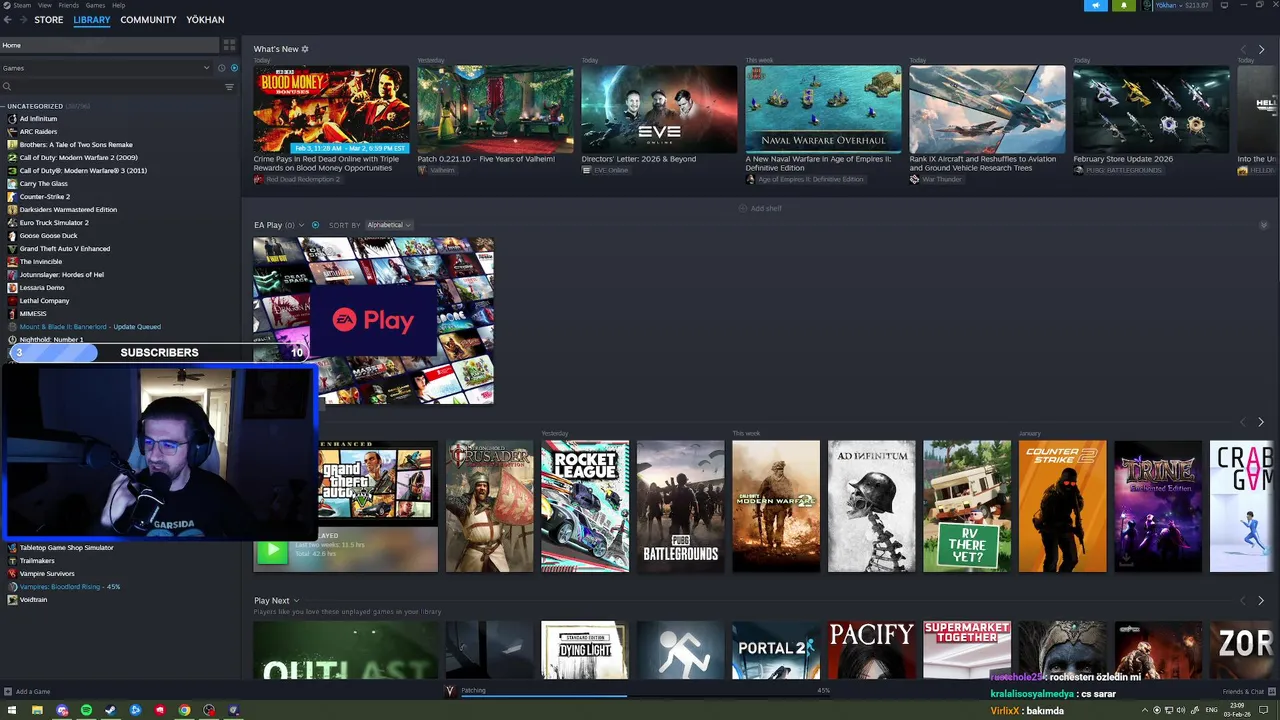Toggle sort by recent activity clock
The width and height of the screenshot is (1280, 720).
point(221,68)
